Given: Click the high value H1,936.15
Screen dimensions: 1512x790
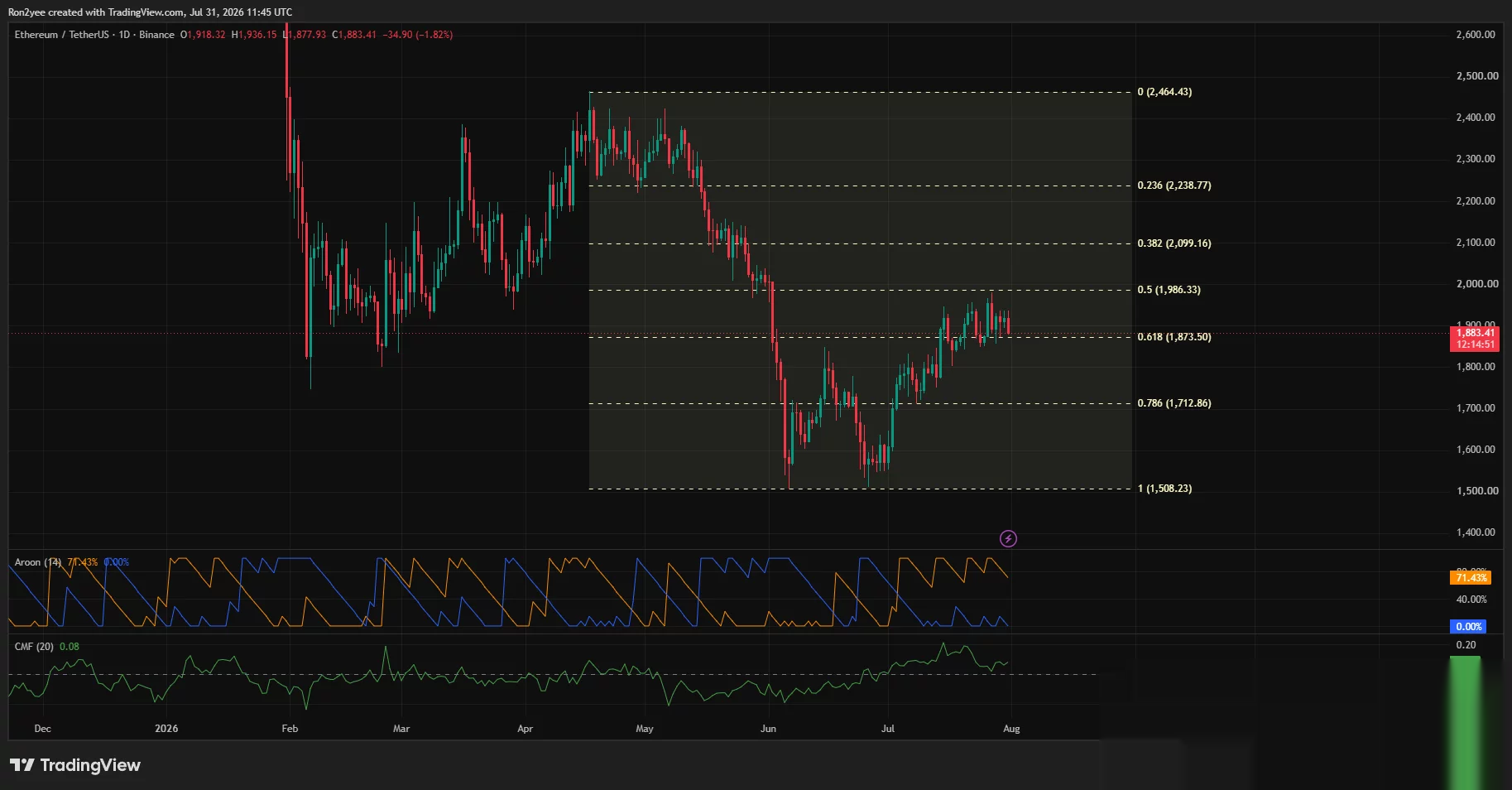Looking at the screenshot, I should click(254, 35).
